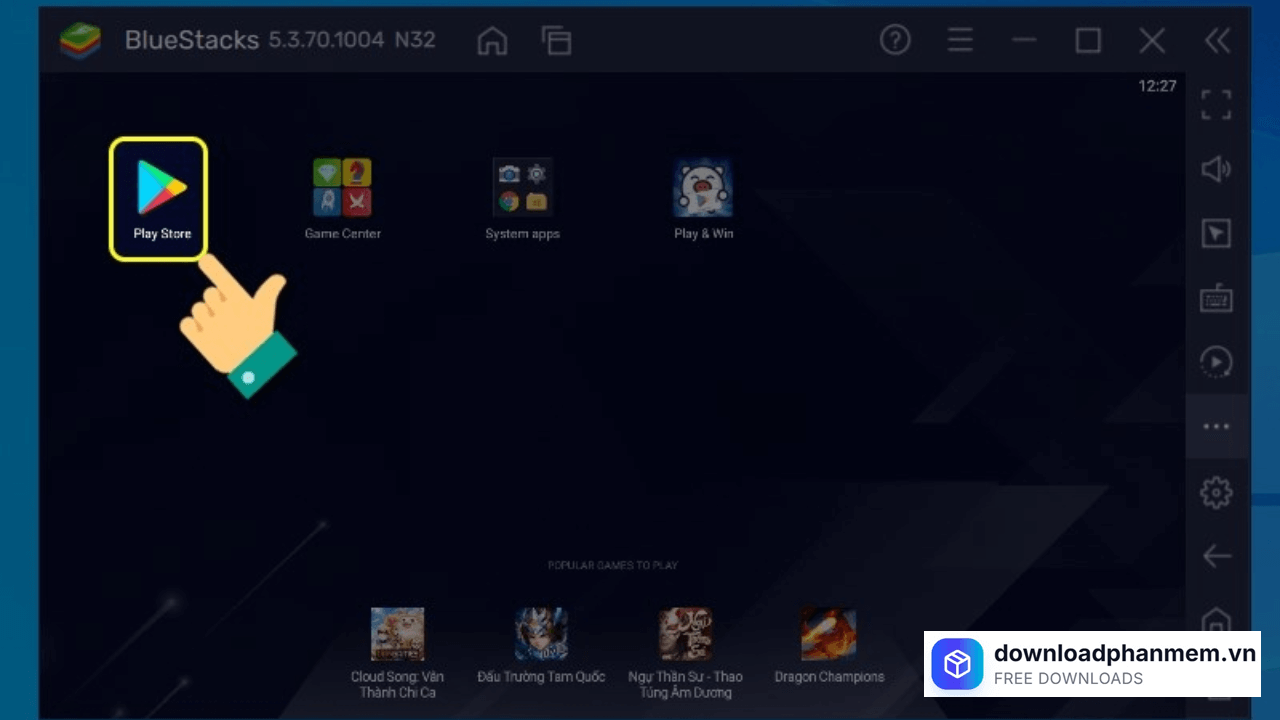Screen dimensions: 1280x720
Task: Collapse the sidebar with the double-arrow chevron
Action: tap(1216, 41)
